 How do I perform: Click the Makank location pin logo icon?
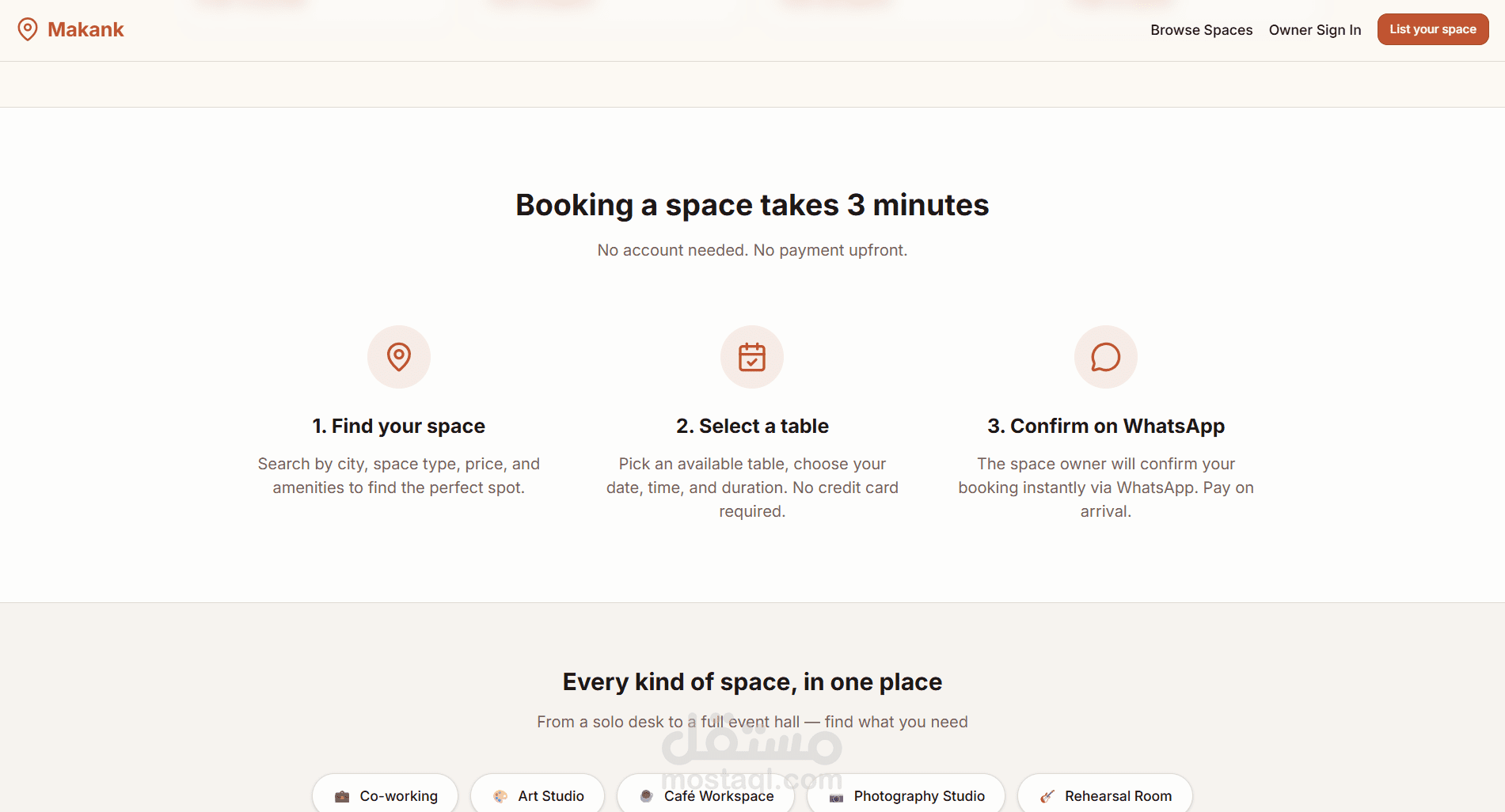pos(28,29)
